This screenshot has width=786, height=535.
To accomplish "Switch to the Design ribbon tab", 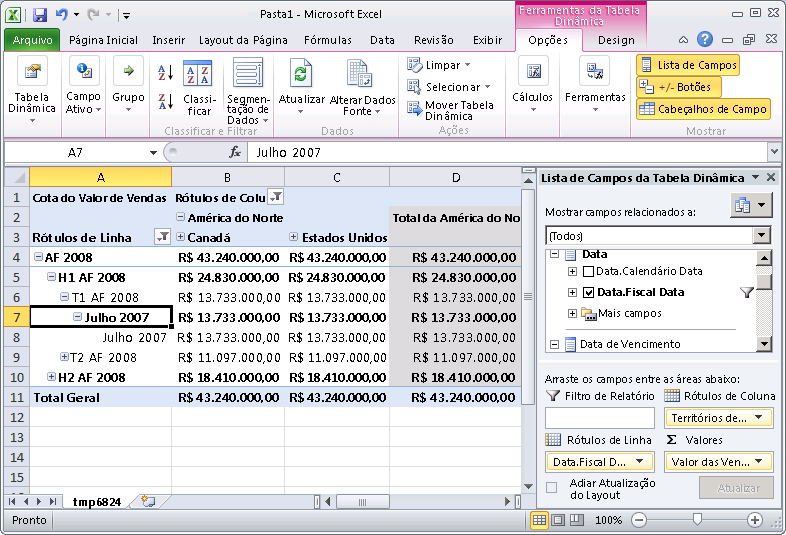I will [616, 40].
